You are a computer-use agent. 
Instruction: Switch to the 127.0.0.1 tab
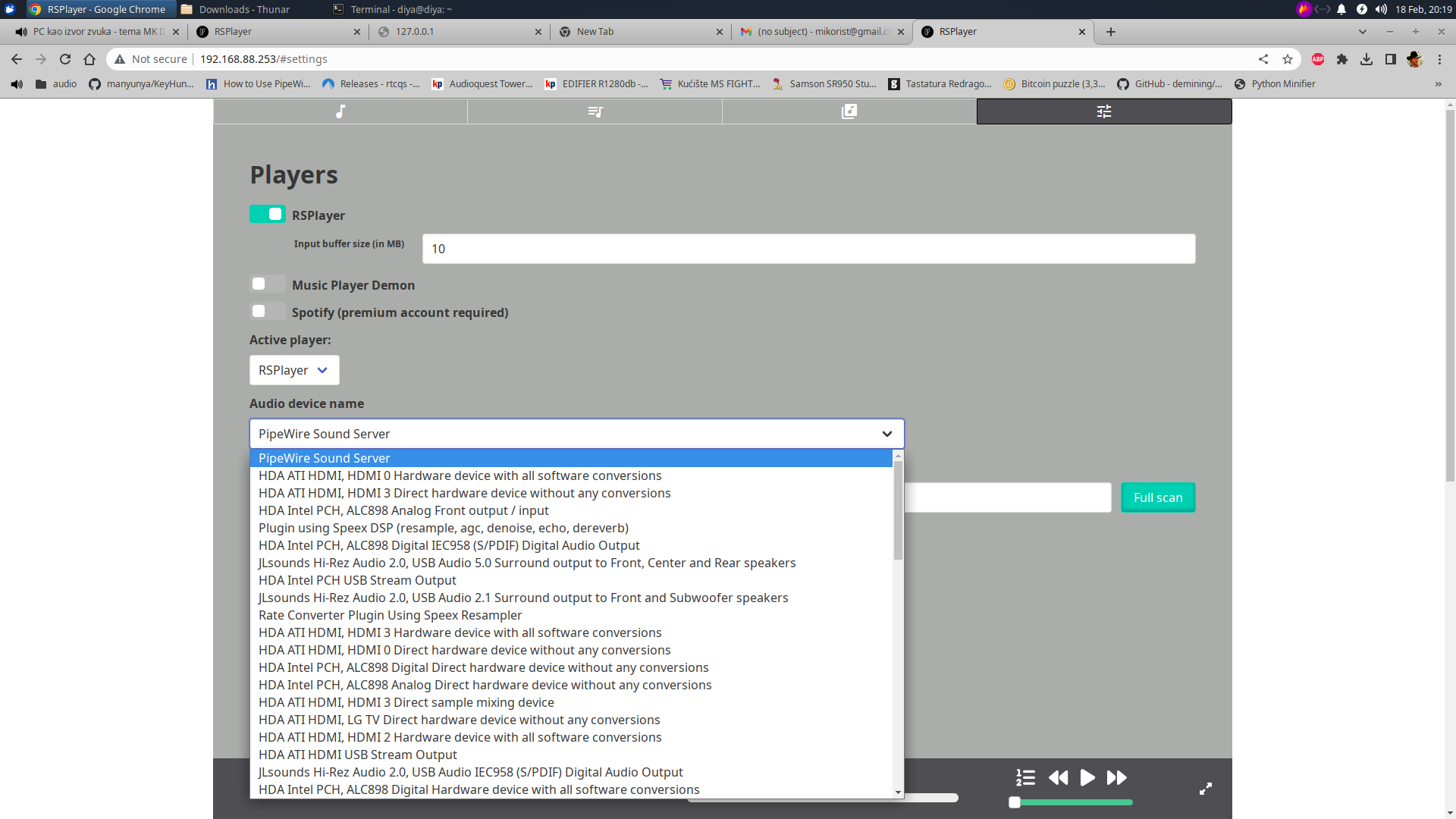point(460,32)
